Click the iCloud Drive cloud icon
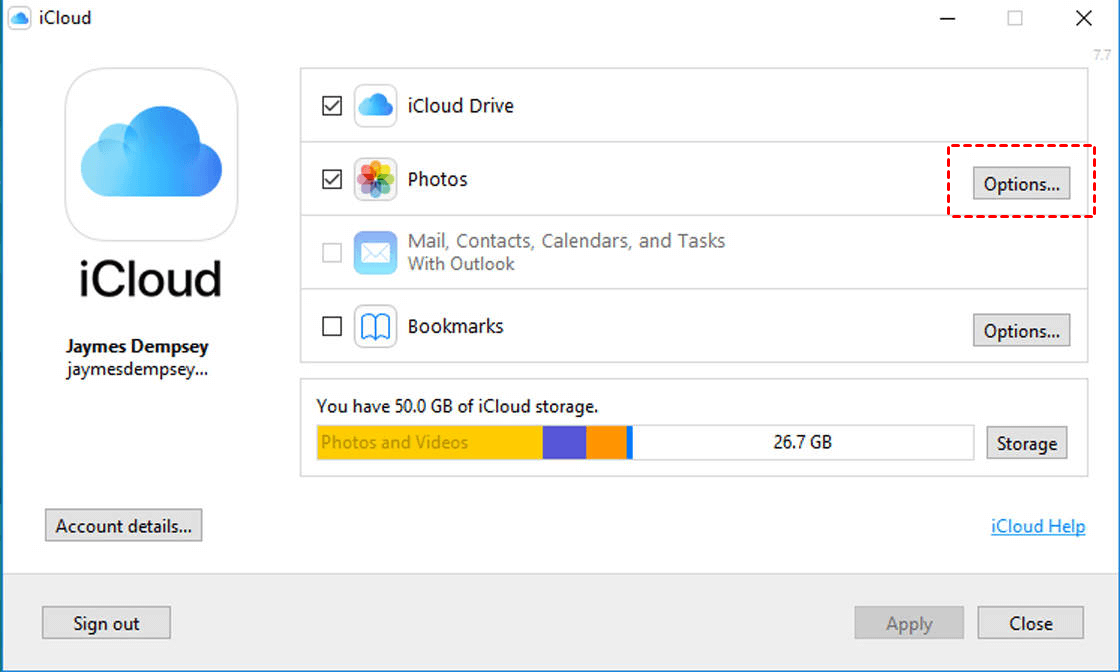The image size is (1120, 672). 376,105
